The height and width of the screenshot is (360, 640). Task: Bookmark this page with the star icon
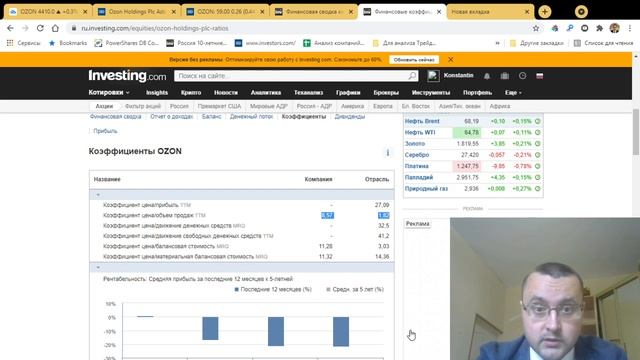(536, 28)
